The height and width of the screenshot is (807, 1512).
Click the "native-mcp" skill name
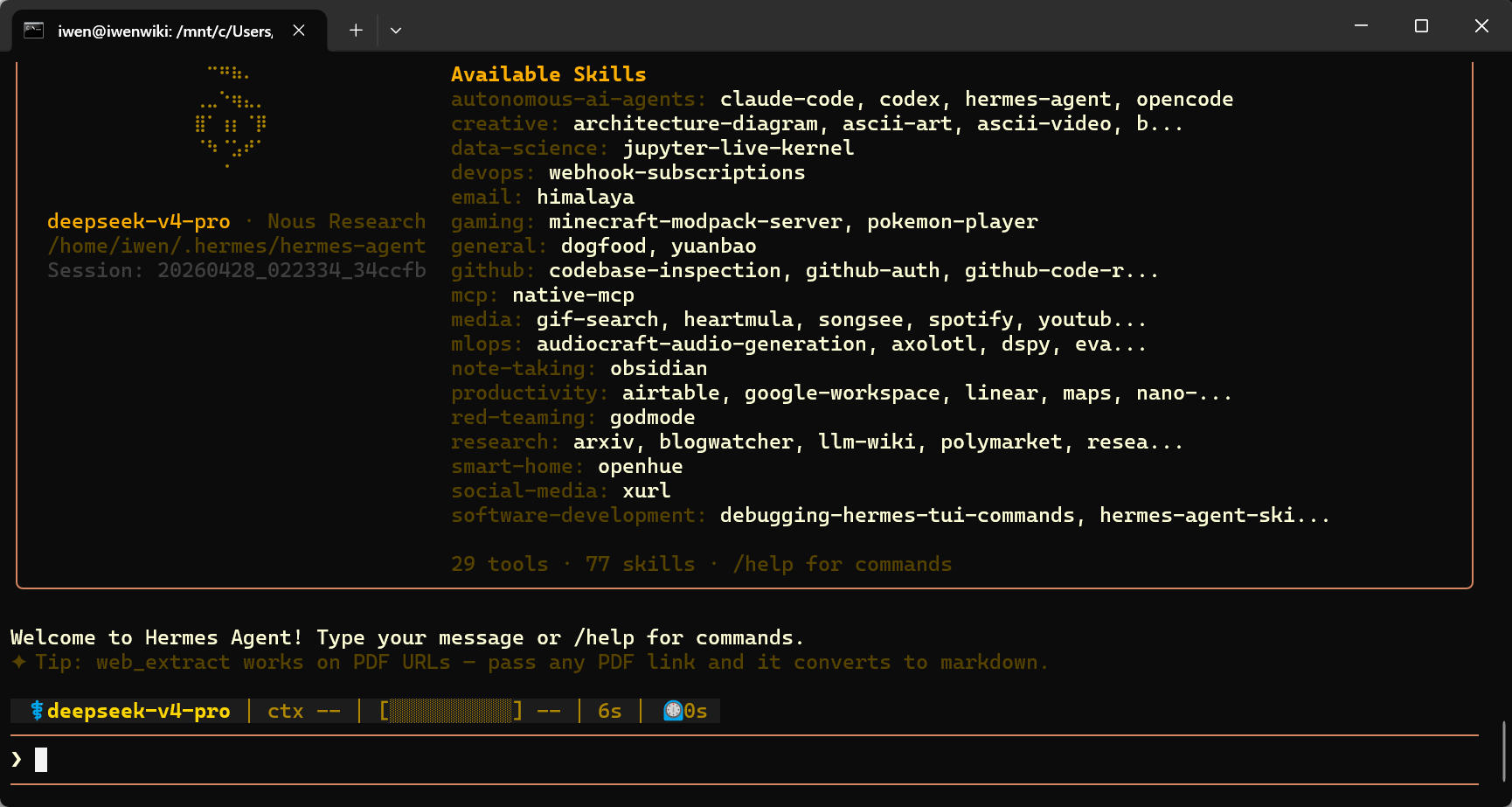[x=573, y=295]
